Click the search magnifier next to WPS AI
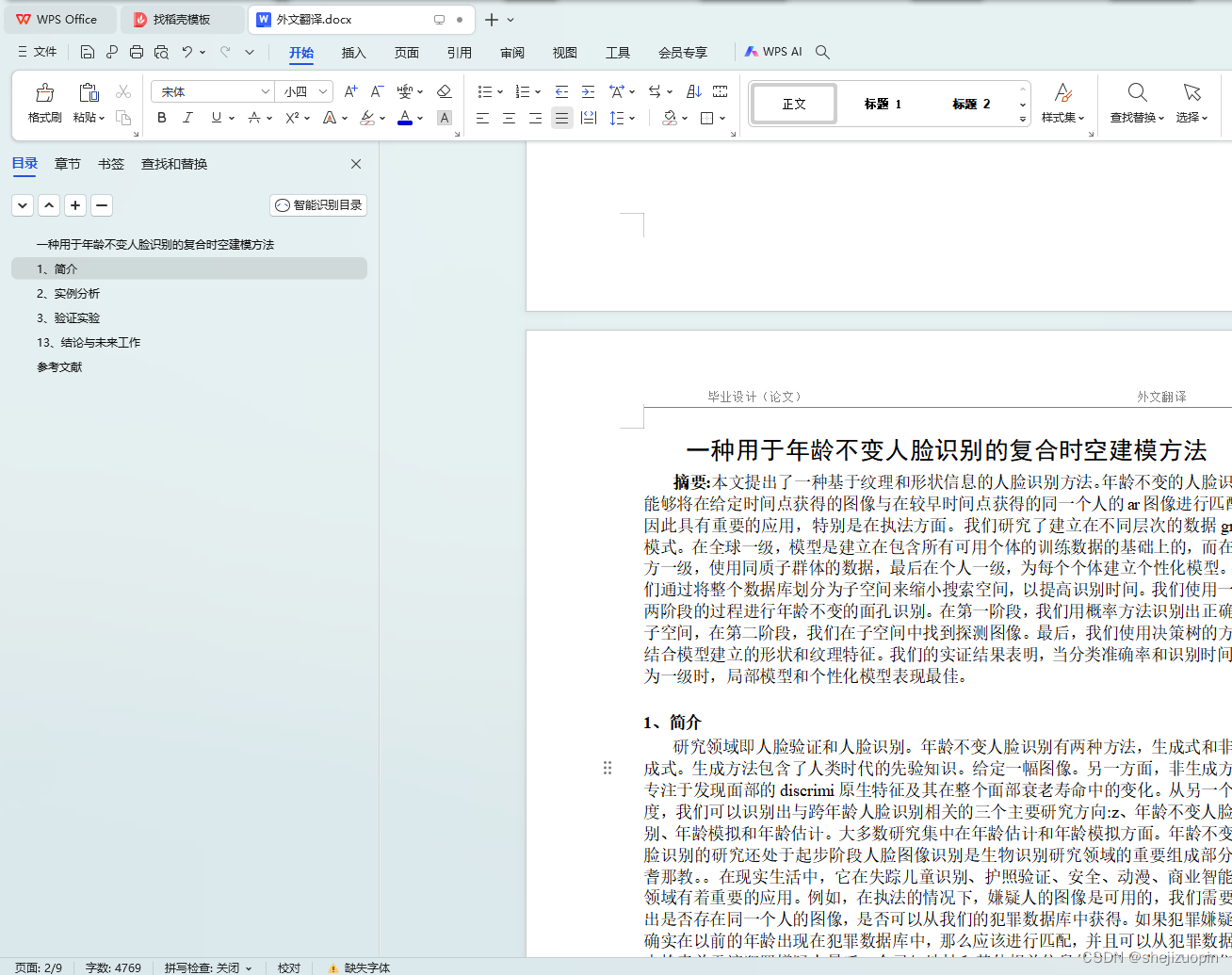 (822, 52)
